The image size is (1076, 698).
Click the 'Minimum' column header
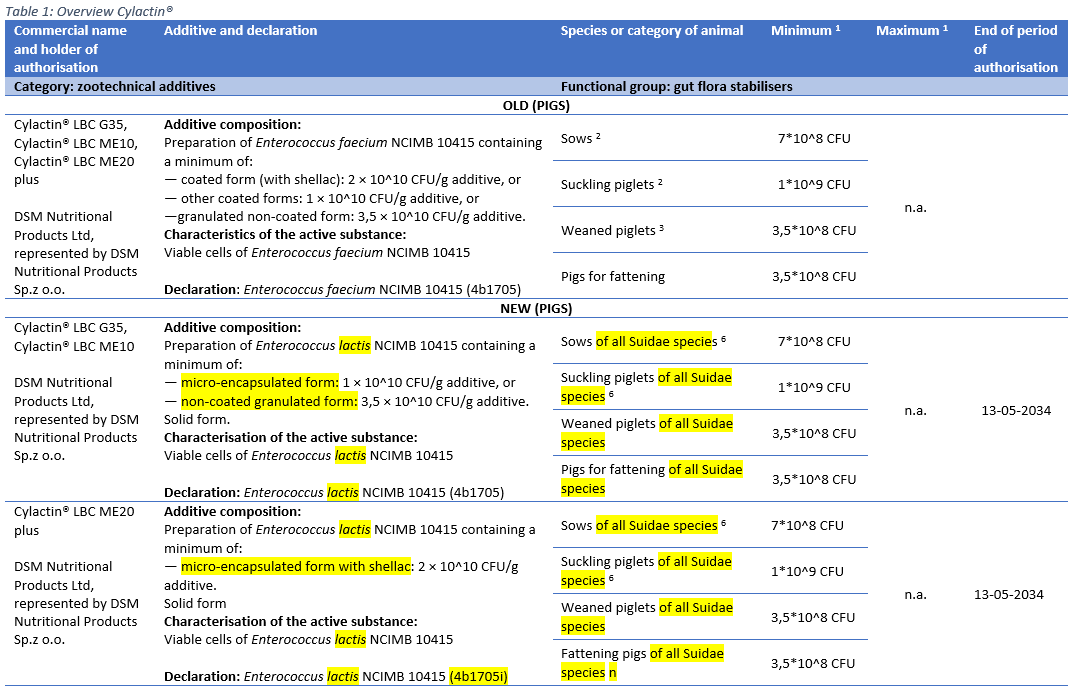804,31
